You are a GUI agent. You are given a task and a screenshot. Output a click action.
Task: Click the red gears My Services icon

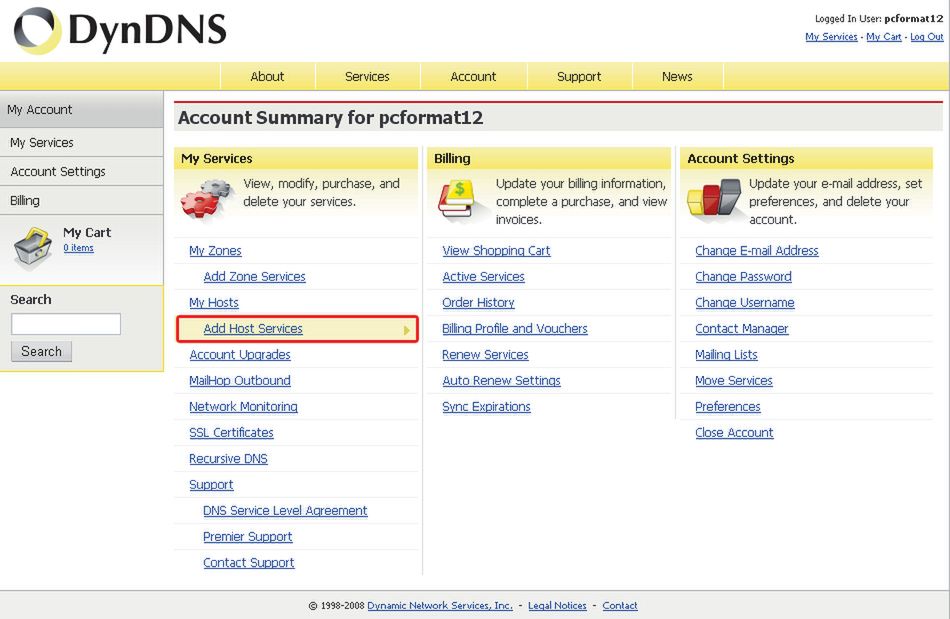tap(206, 199)
